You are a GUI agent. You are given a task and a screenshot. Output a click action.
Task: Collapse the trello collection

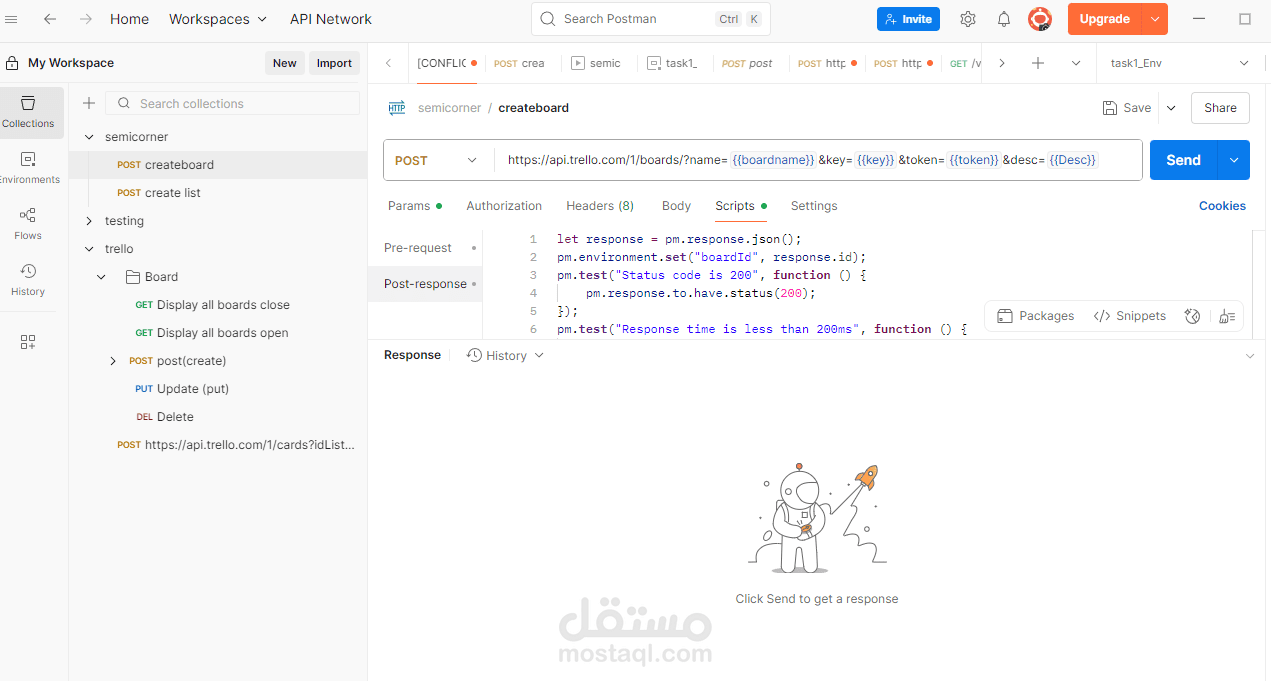point(89,249)
